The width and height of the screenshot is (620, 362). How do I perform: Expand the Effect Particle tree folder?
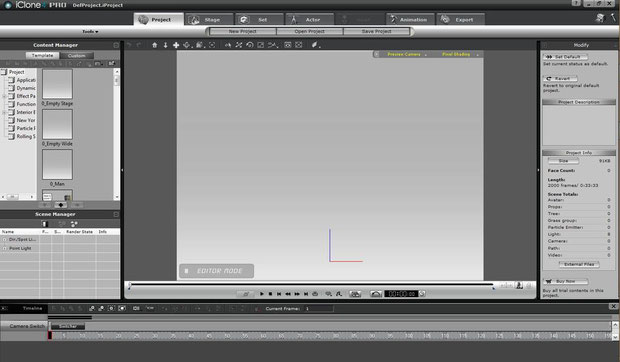pos(4,96)
